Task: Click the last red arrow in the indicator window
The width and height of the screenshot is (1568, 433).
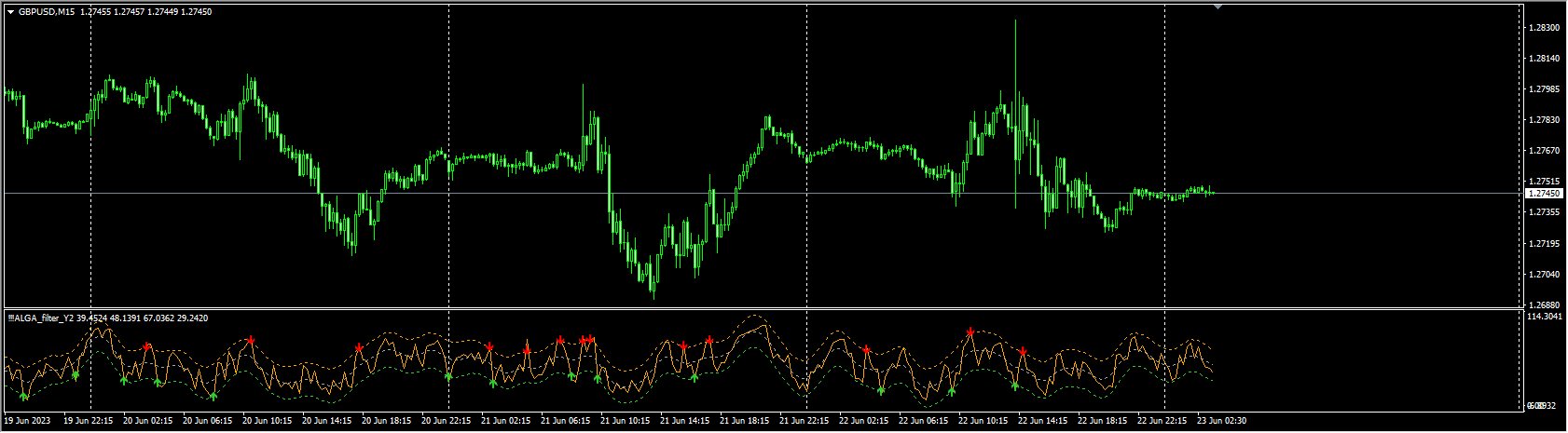Action: click(x=1023, y=351)
